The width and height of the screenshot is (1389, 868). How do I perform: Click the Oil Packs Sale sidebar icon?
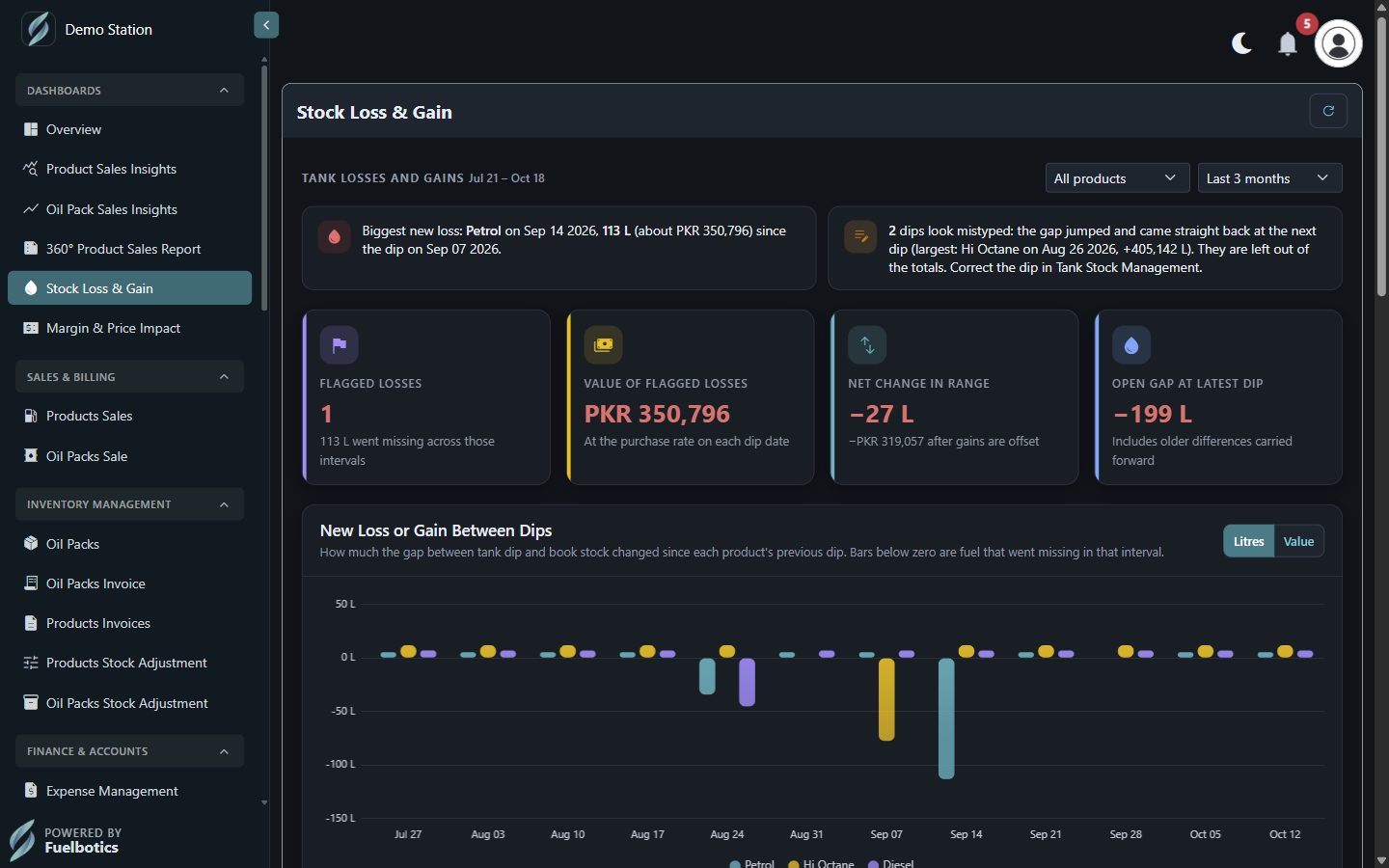tap(31, 456)
